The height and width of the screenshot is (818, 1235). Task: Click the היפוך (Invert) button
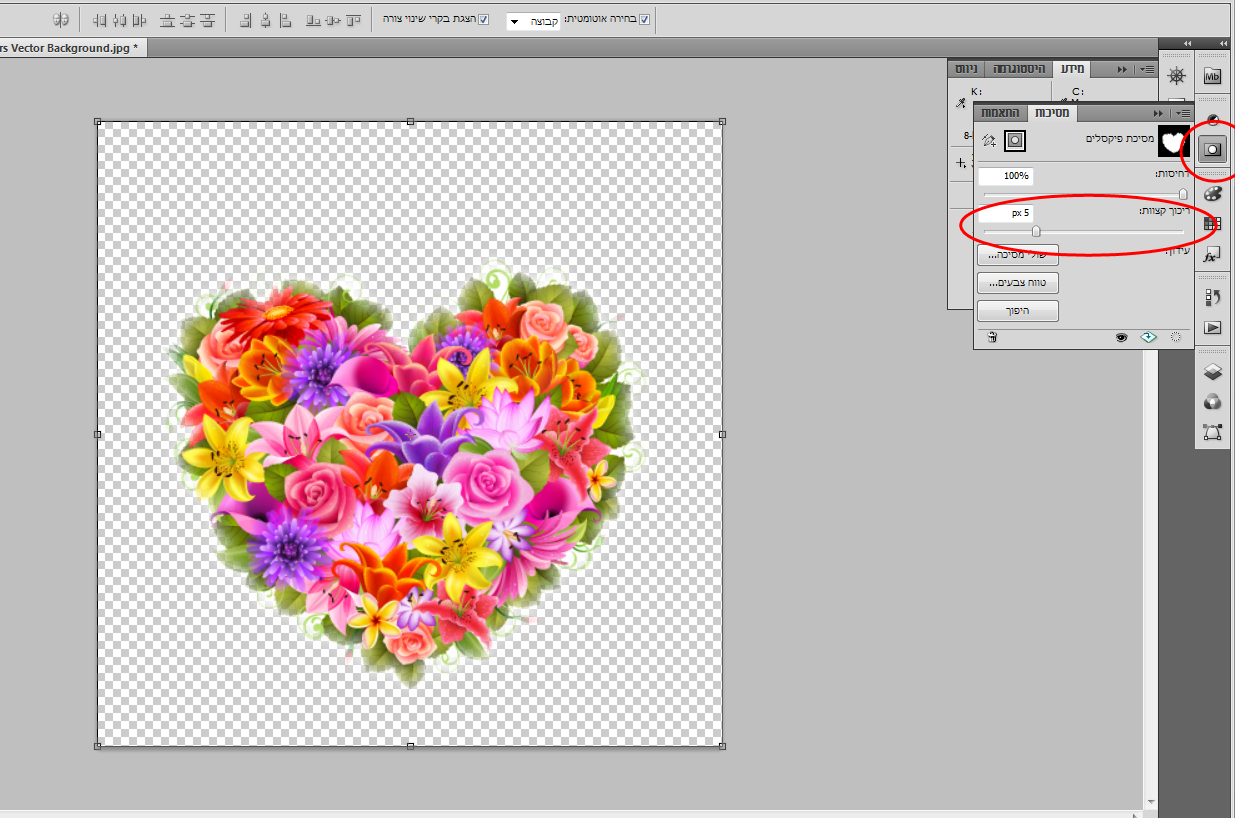tap(1018, 311)
